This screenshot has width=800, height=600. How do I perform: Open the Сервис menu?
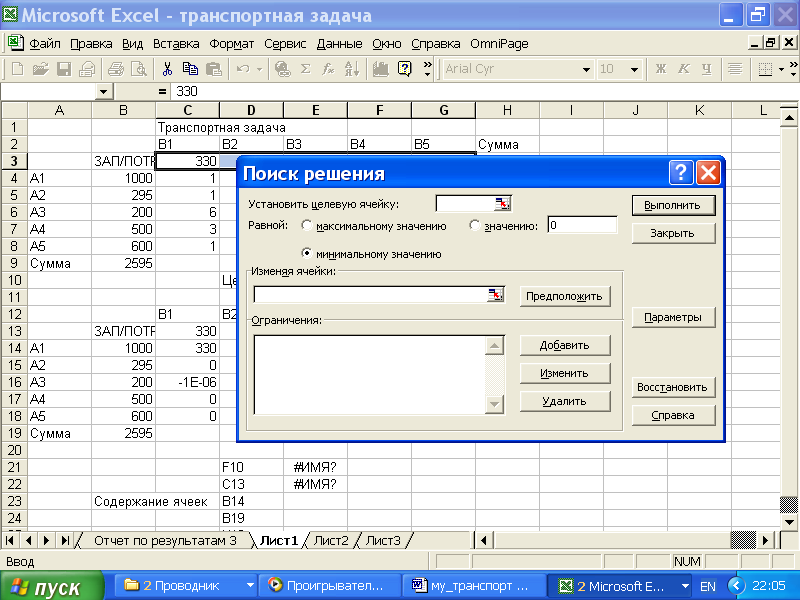[x=285, y=44]
